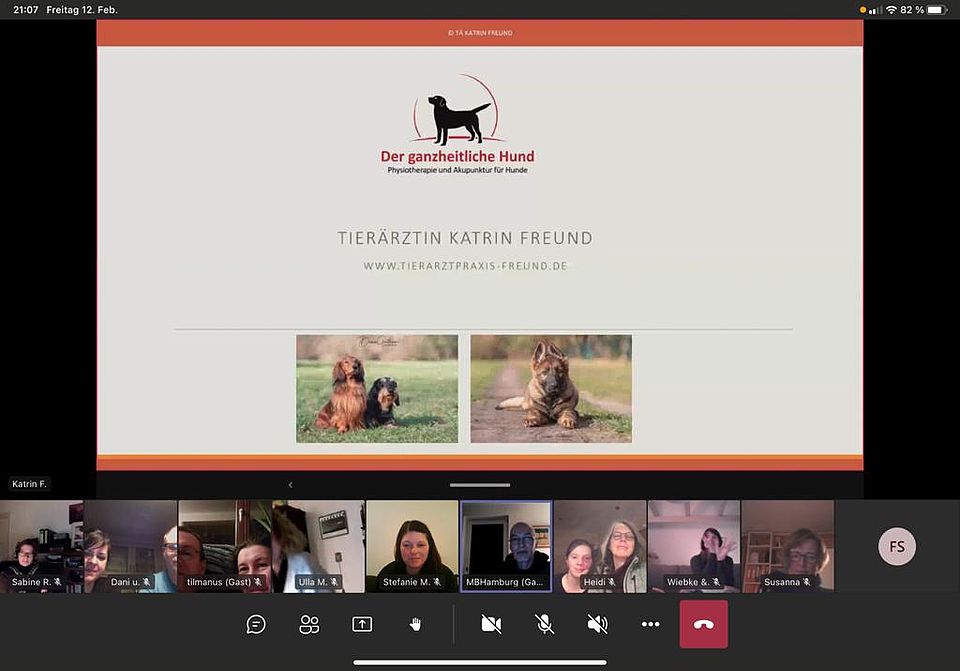This screenshot has width=960, height=671.
Task: Tap the iPad home indicator bar
Action: [x=480, y=662]
